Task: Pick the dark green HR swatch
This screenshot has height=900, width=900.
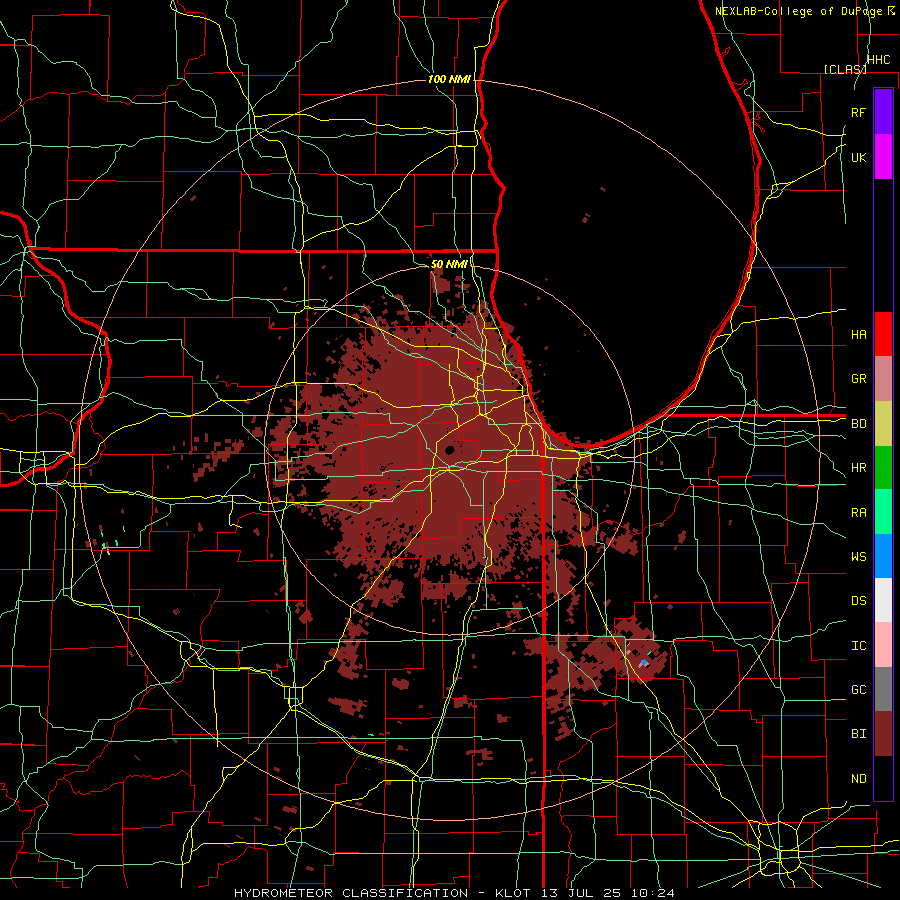Action: [x=883, y=468]
